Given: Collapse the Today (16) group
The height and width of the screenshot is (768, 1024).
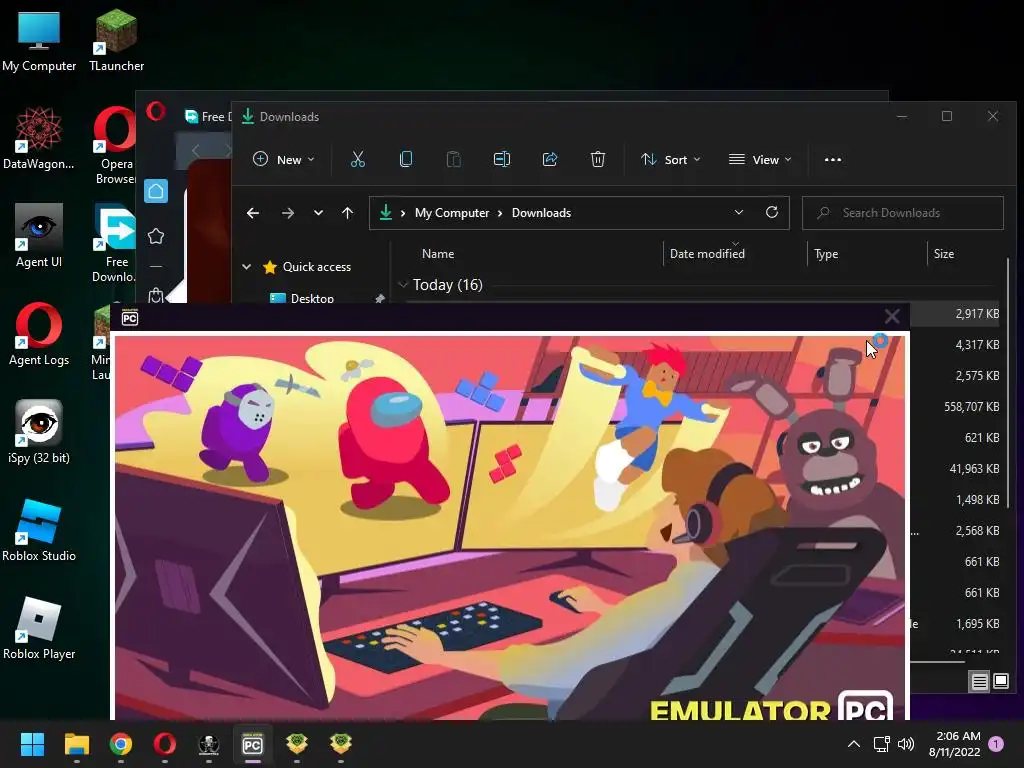Looking at the screenshot, I should pyautogui.click(x=403, y=285).
